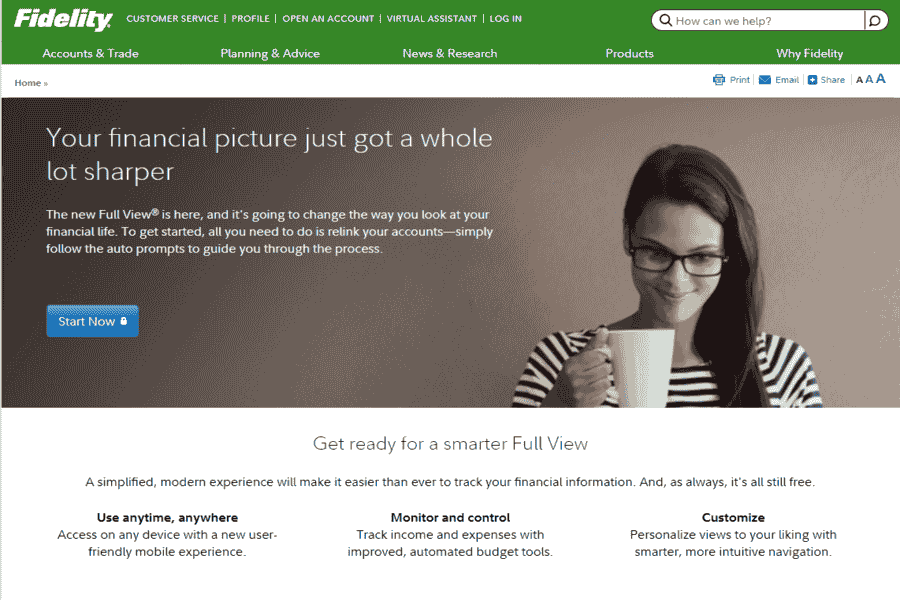Select the medium text size A
Screen dimensions: 900x600
click(x=869, y=80)
